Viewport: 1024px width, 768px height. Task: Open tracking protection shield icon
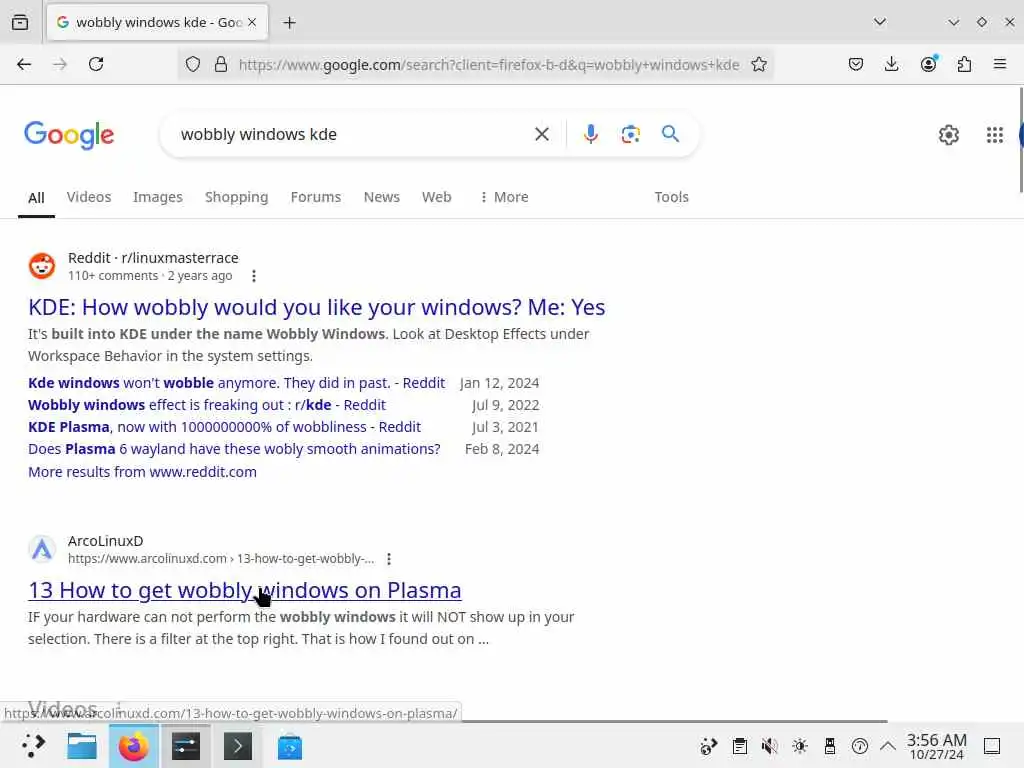(x=193, y=64)
